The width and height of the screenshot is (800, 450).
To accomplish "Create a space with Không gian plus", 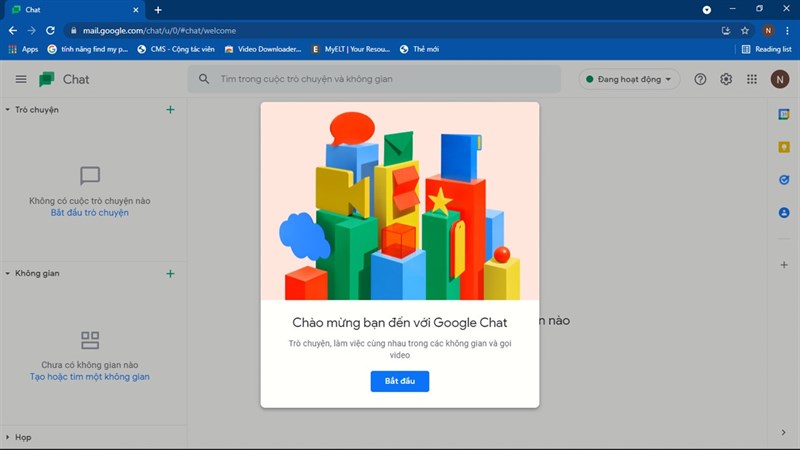I will click(170, 274).
